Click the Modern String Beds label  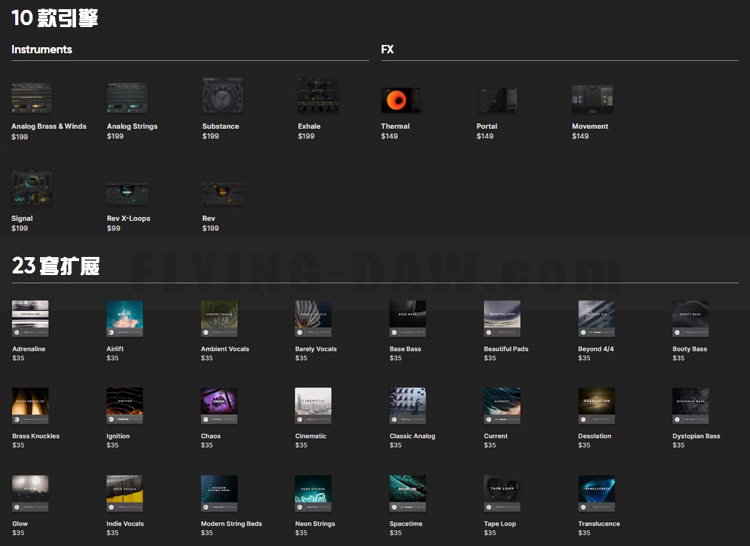tap(231, 524)
